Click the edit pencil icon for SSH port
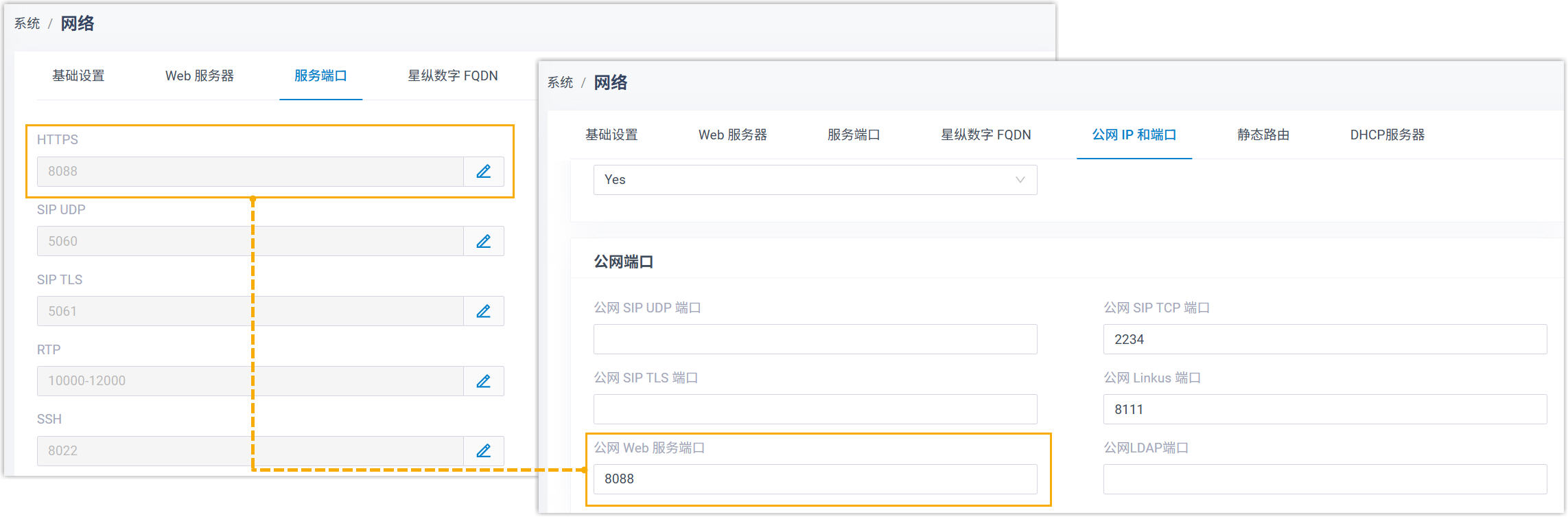This screenshot has width=1568, height=517. pos(484,451)
